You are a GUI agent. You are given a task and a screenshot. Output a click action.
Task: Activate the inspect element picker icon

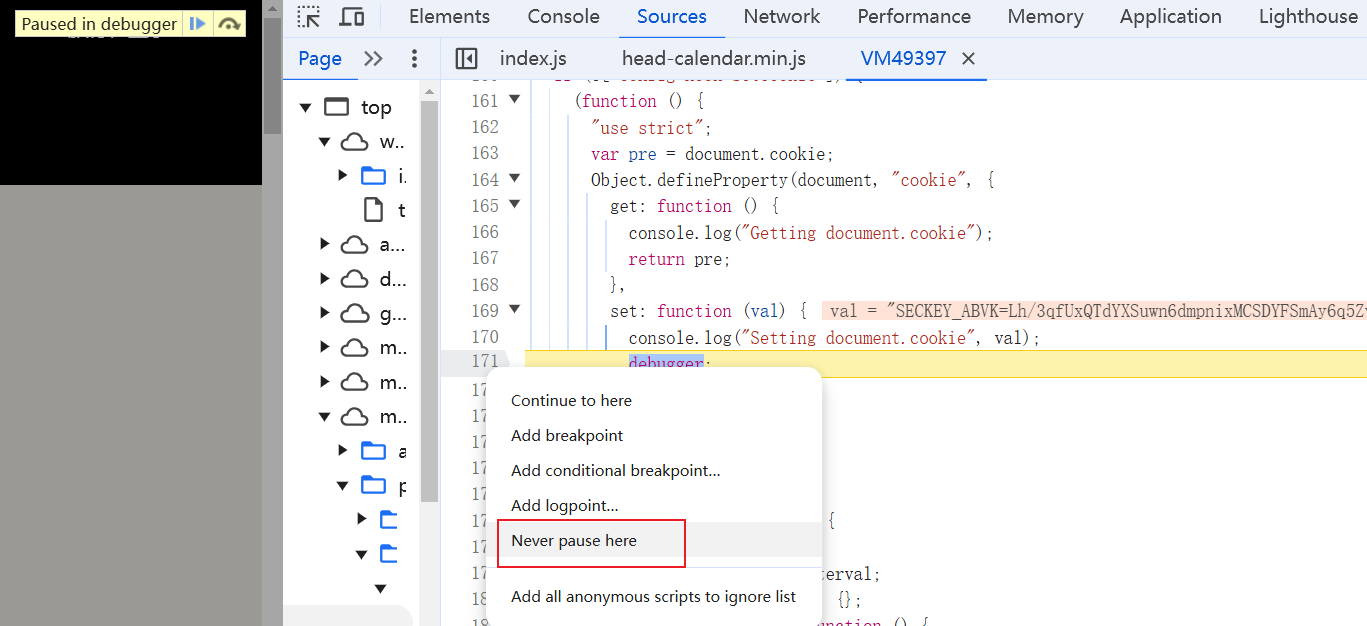click(x=309, y=17)
